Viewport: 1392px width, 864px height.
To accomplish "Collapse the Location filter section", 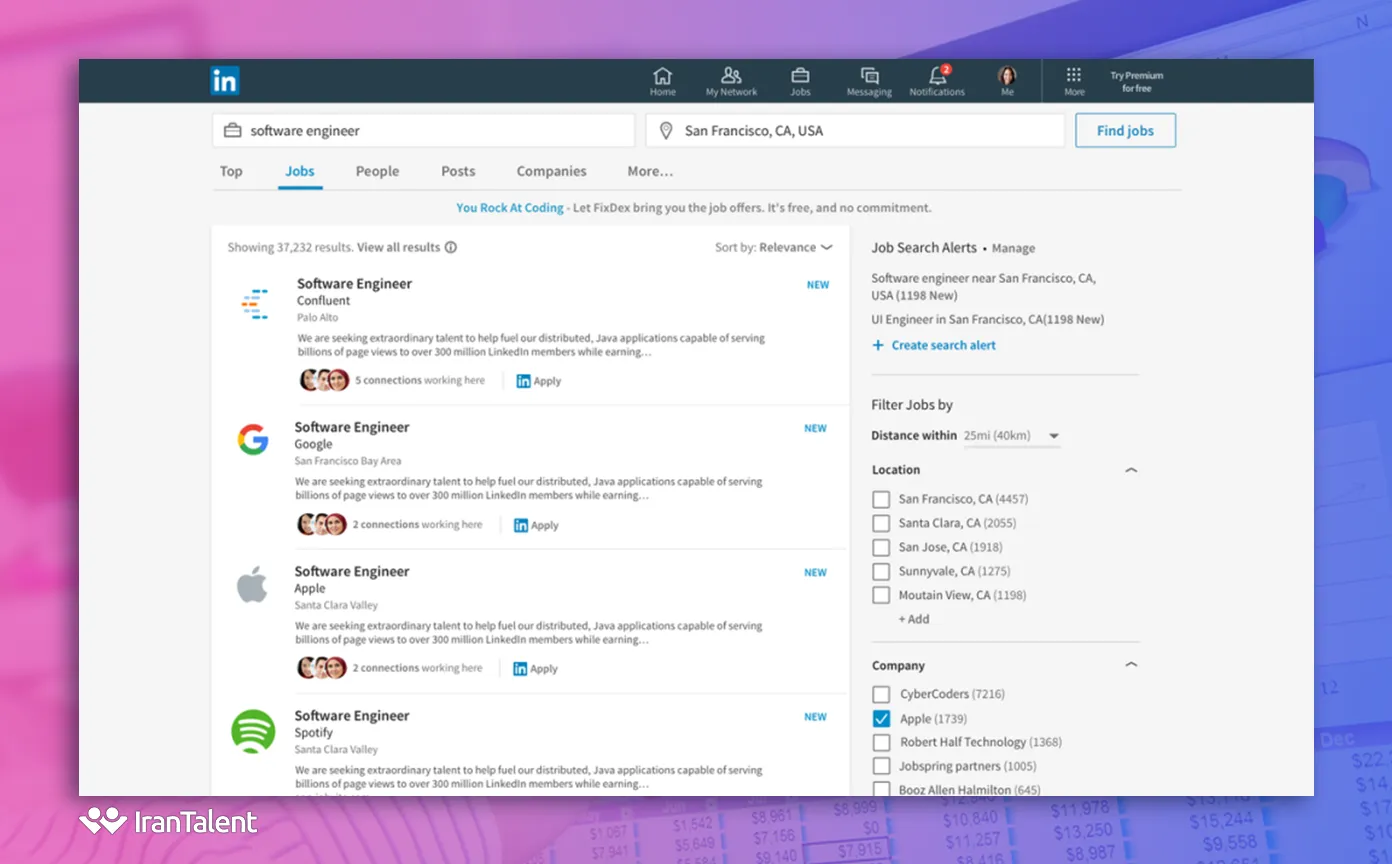I will tap(1131, 470).
